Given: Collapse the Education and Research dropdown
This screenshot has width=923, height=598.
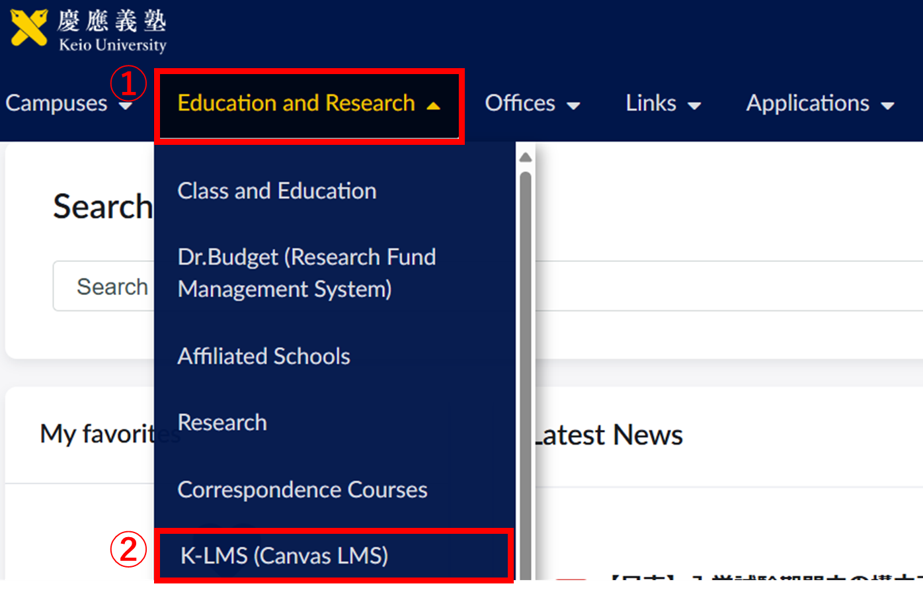Looking at the screenshot, I should (x=308, y=104).
